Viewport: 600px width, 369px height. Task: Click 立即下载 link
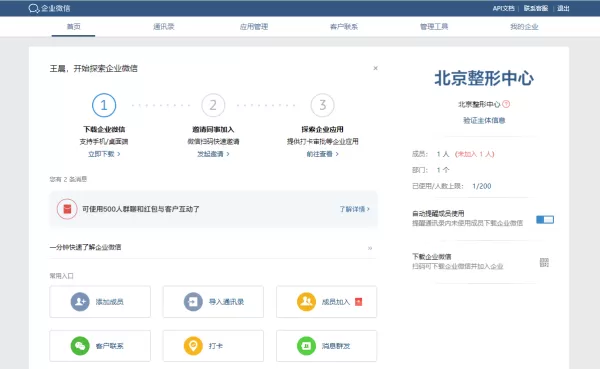pyautogui.click(x=104, y=154)
